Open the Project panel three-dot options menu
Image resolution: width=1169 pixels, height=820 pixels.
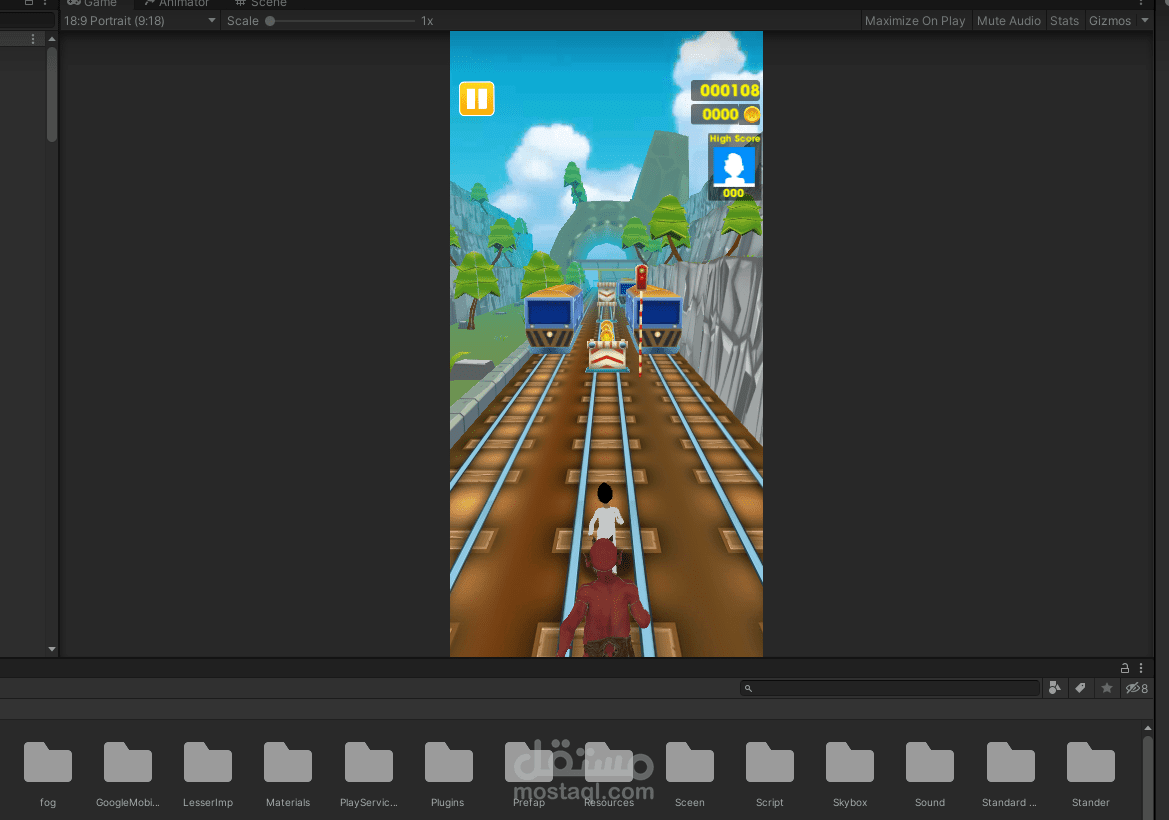(x=1141, y=668)
